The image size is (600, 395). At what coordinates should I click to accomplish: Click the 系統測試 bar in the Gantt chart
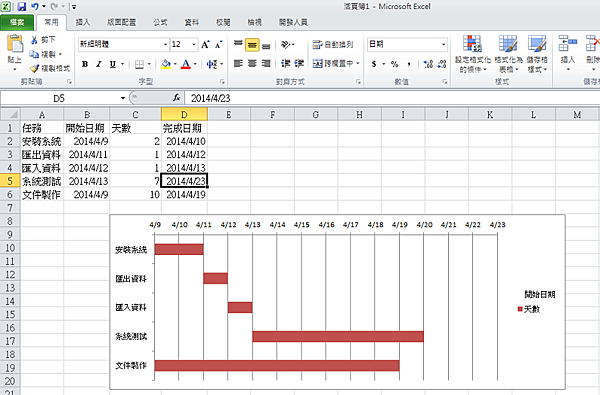[338, 336]
